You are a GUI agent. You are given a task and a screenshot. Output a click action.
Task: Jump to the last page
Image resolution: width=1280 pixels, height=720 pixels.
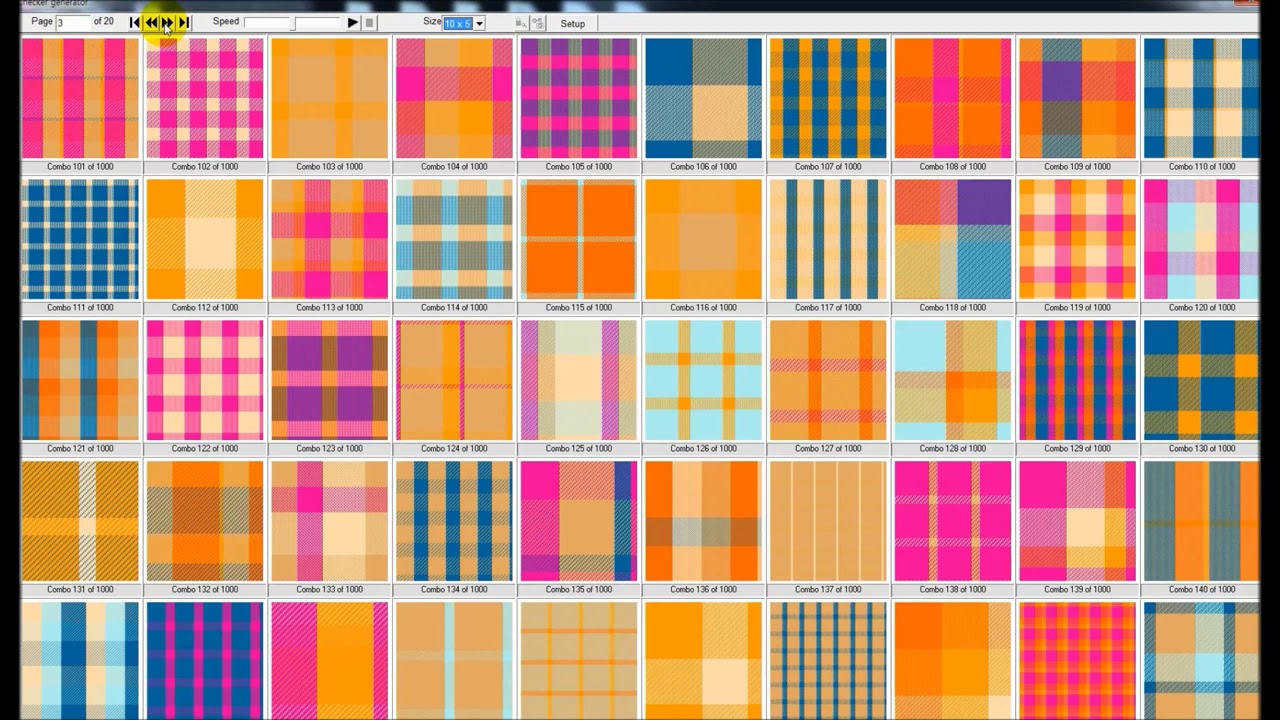(x=183, y=22)
